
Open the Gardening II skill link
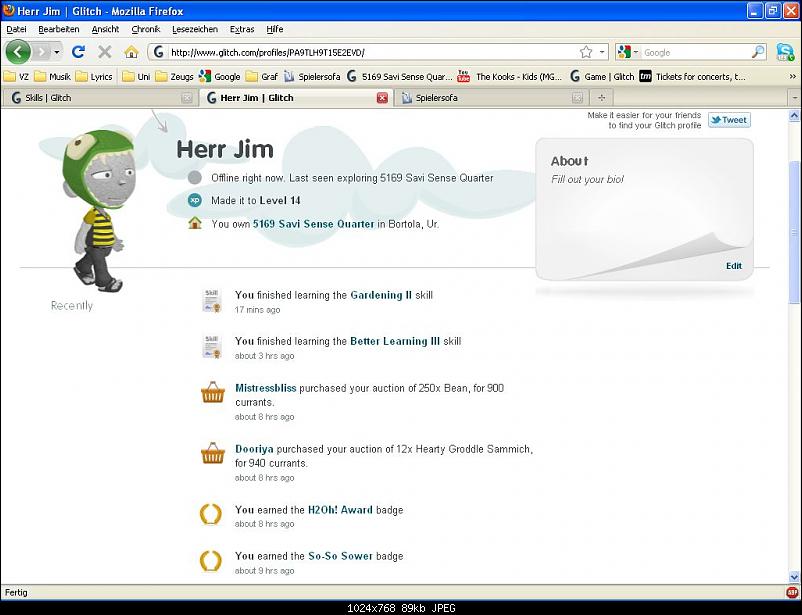click(380, 295)
